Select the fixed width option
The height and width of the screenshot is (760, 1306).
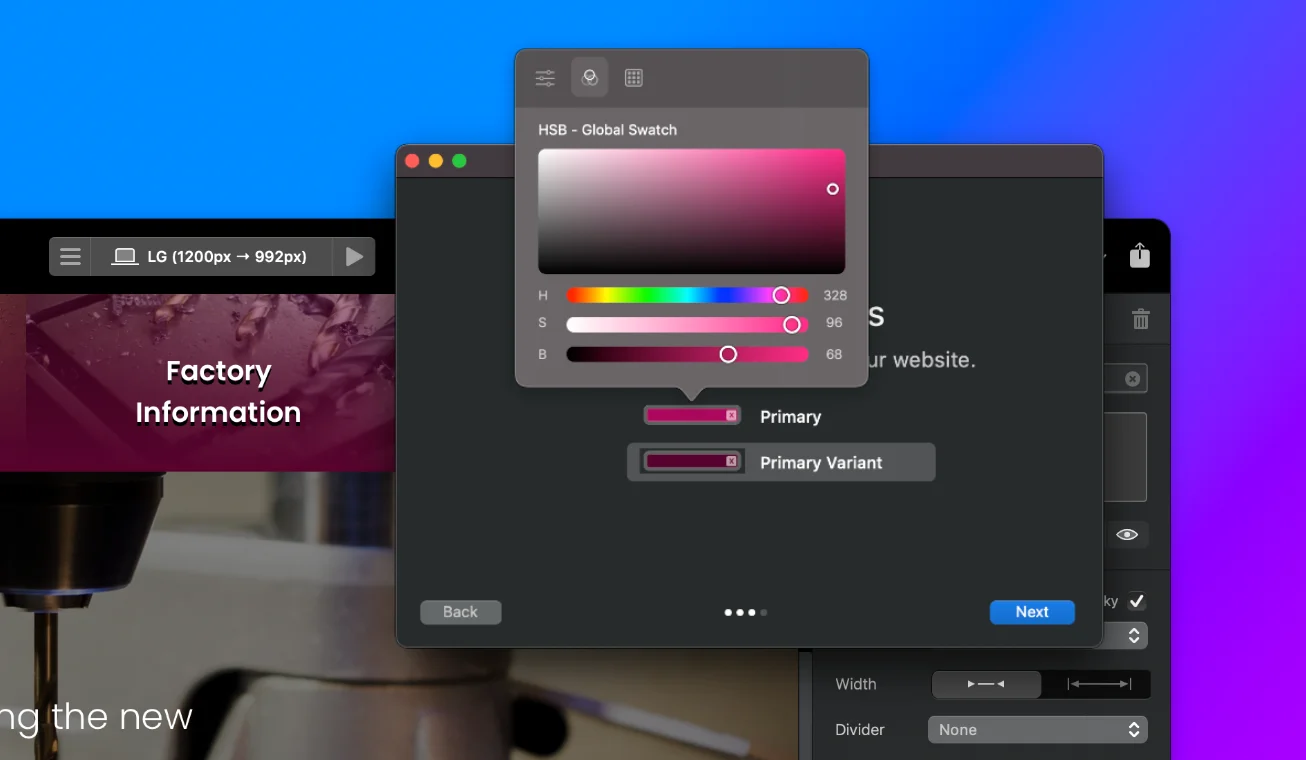tap(986, 684)
